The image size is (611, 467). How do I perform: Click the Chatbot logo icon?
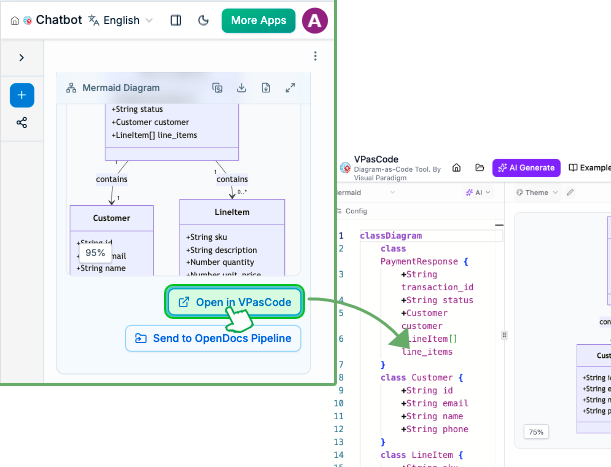(27, 21)
